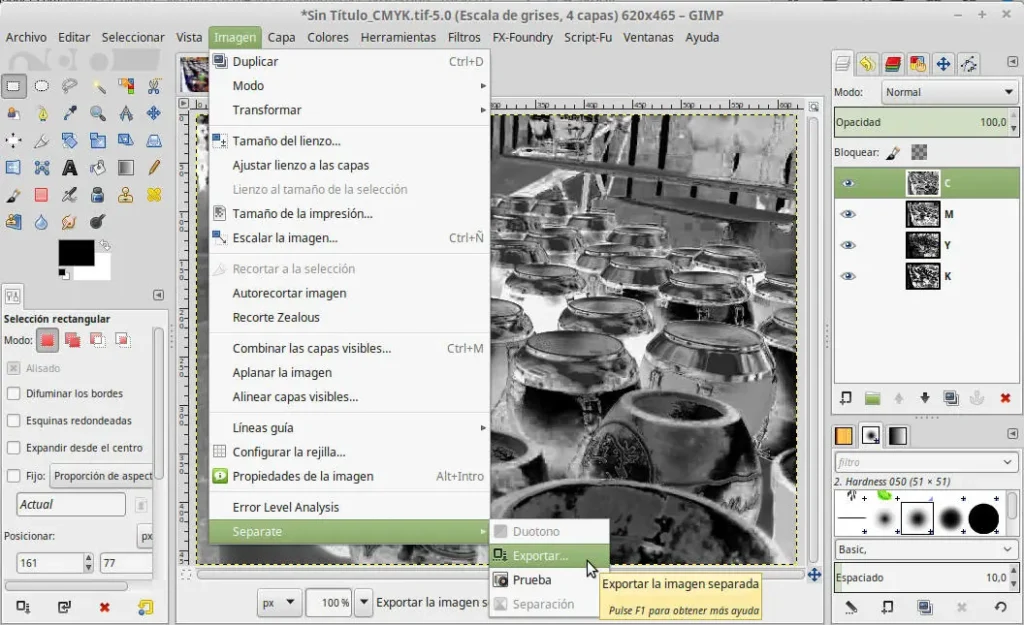Image resolution: width=1024 pixels, height=625 pixels.
Task: Expand the Líneas guía submenu
Action: pos(349,428)
